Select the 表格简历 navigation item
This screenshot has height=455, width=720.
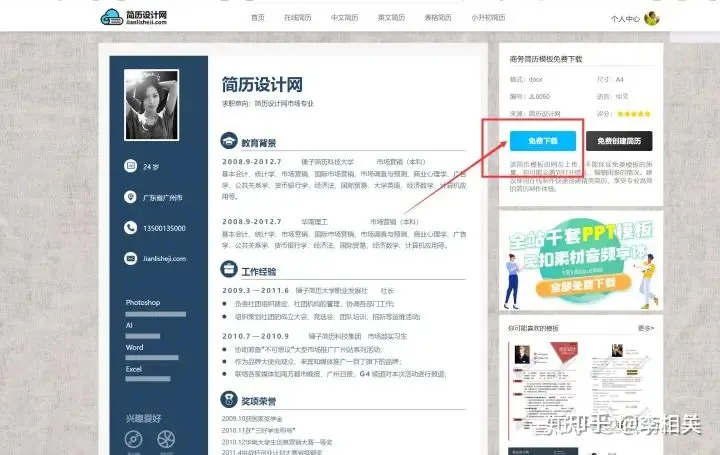coord(438,17)
